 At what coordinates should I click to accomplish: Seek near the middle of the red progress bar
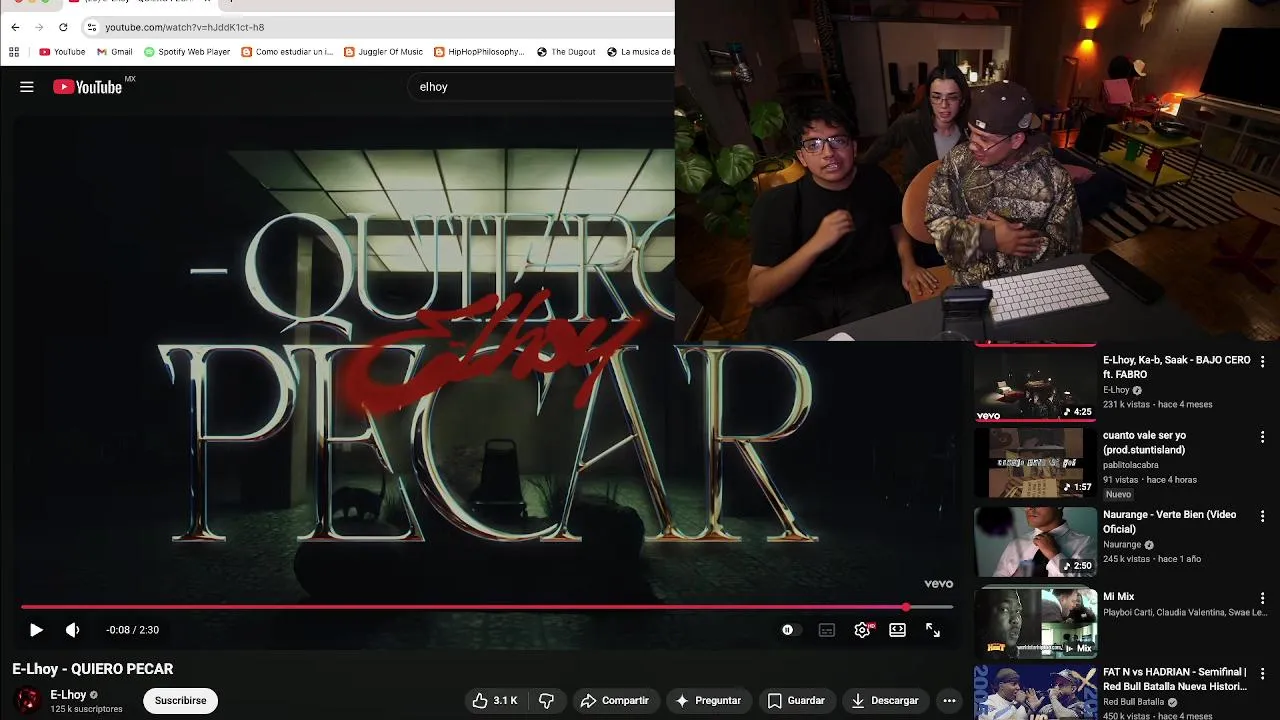pos(464,607)
